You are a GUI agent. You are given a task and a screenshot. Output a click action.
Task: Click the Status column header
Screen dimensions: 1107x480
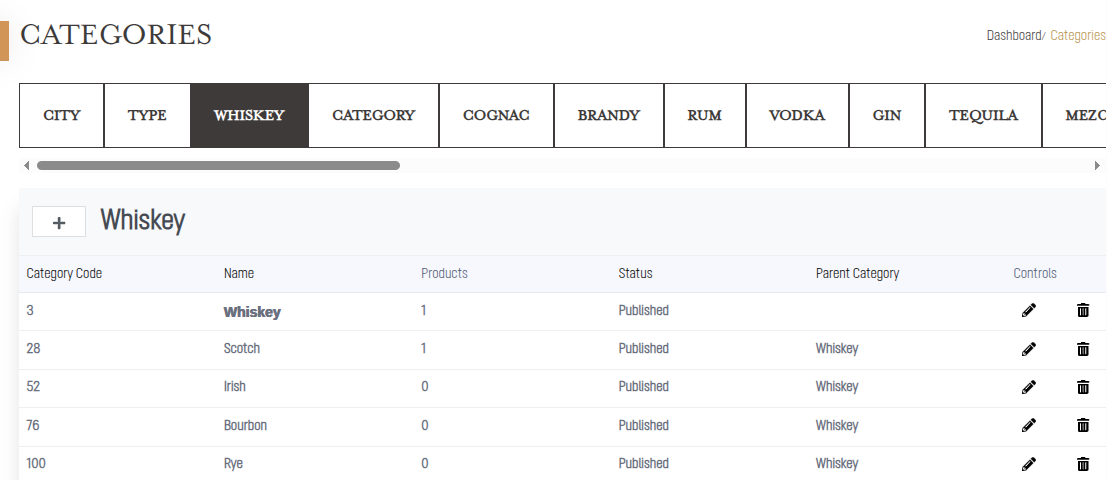[635, 273]
